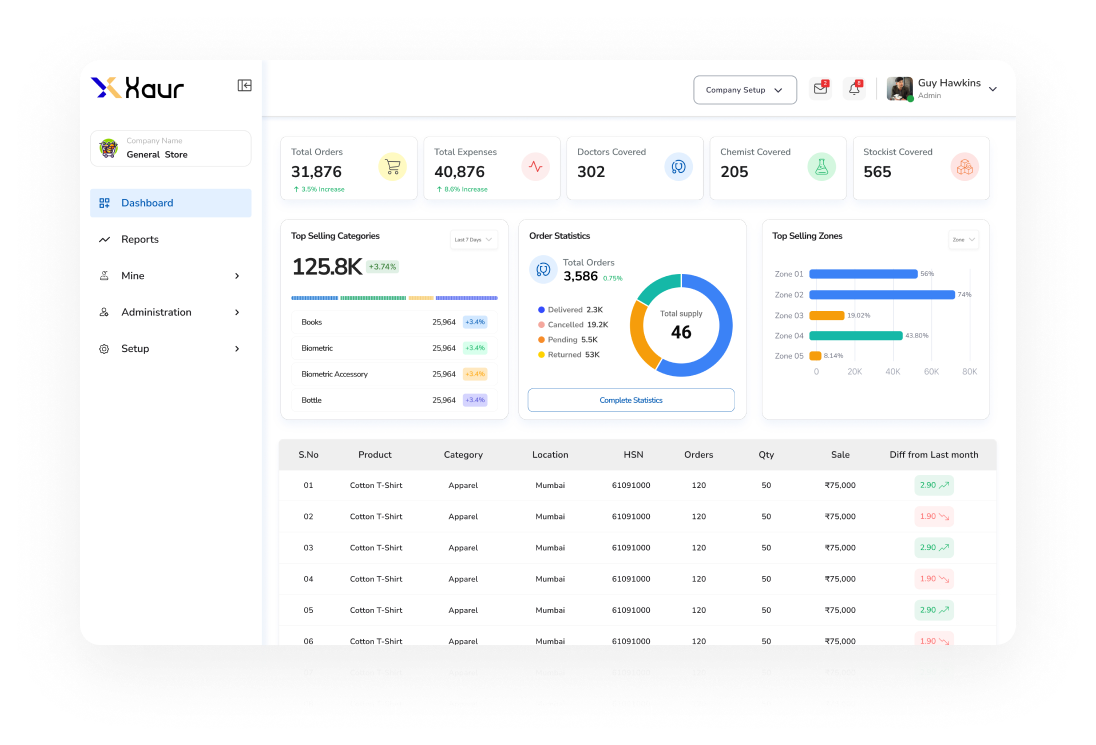Screen dimensions: 1096x745
Task: Click the shopping cart icon on Total Orders card
Action: 393,166
